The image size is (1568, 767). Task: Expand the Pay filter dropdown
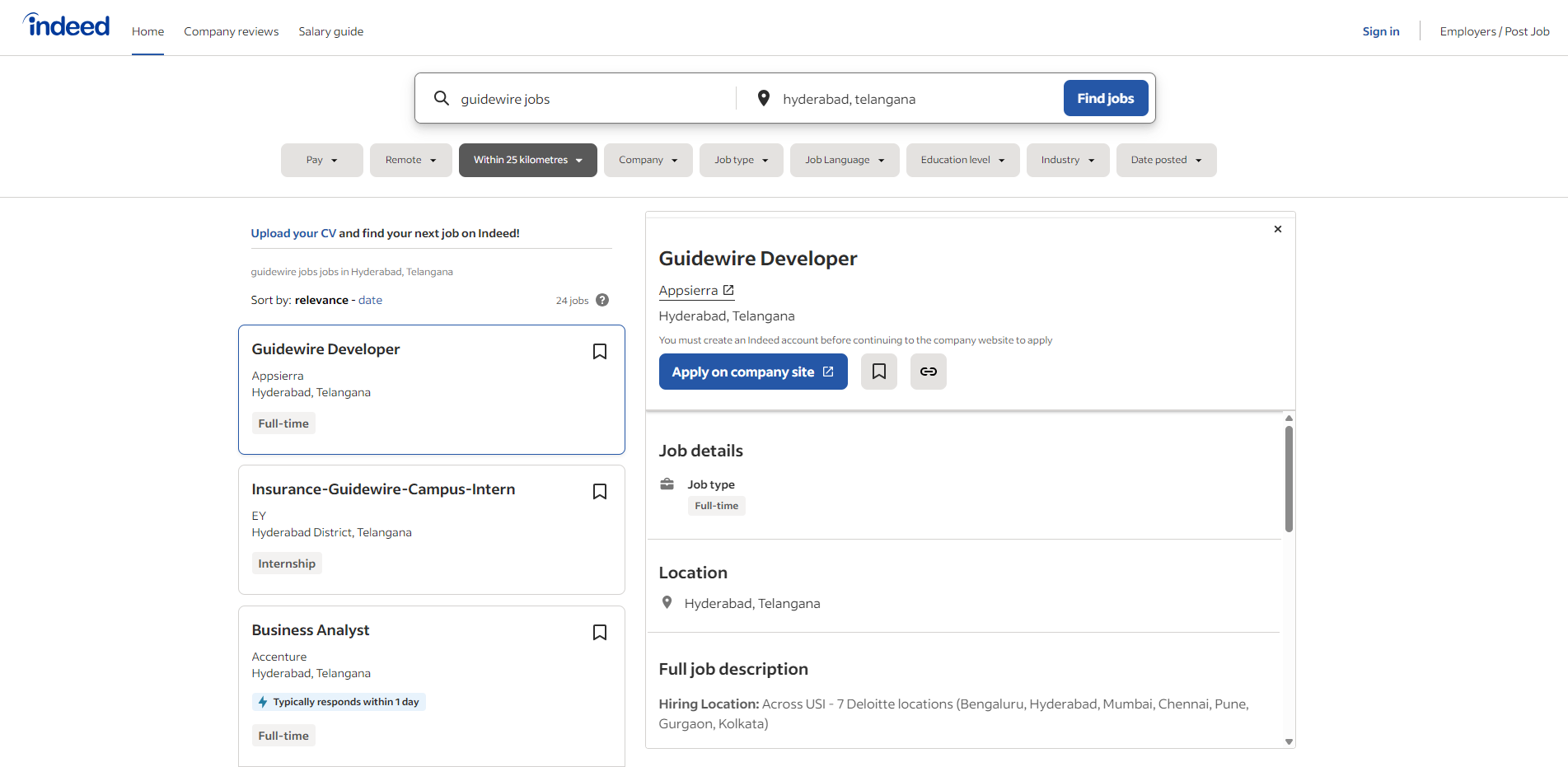[x=321, y=160]
